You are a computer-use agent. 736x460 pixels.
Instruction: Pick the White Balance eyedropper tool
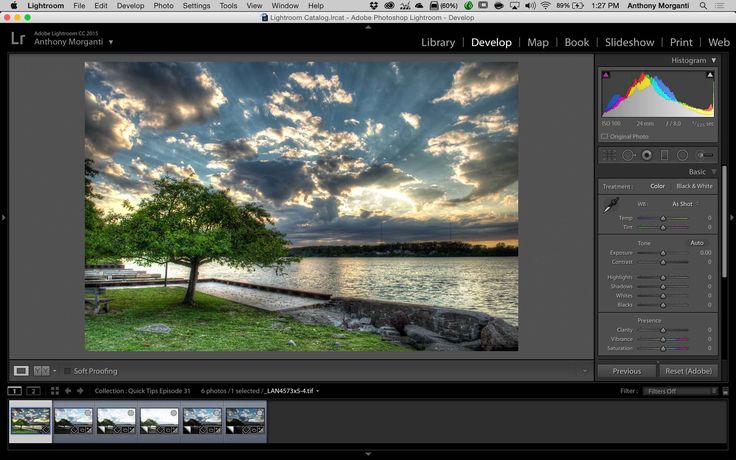coord(609,206)
